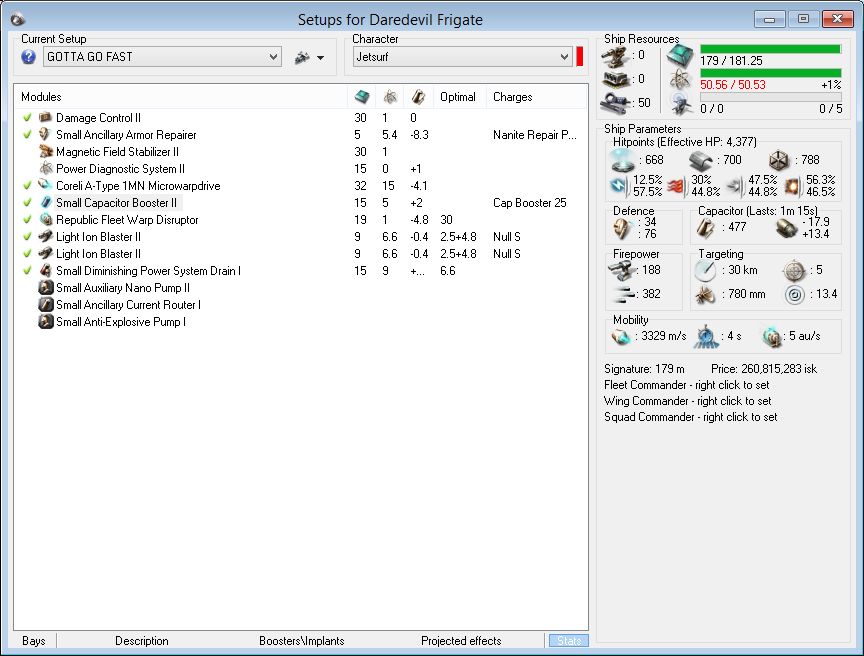
Task: Open the Projected effects tab
Action: click(461, 641)
